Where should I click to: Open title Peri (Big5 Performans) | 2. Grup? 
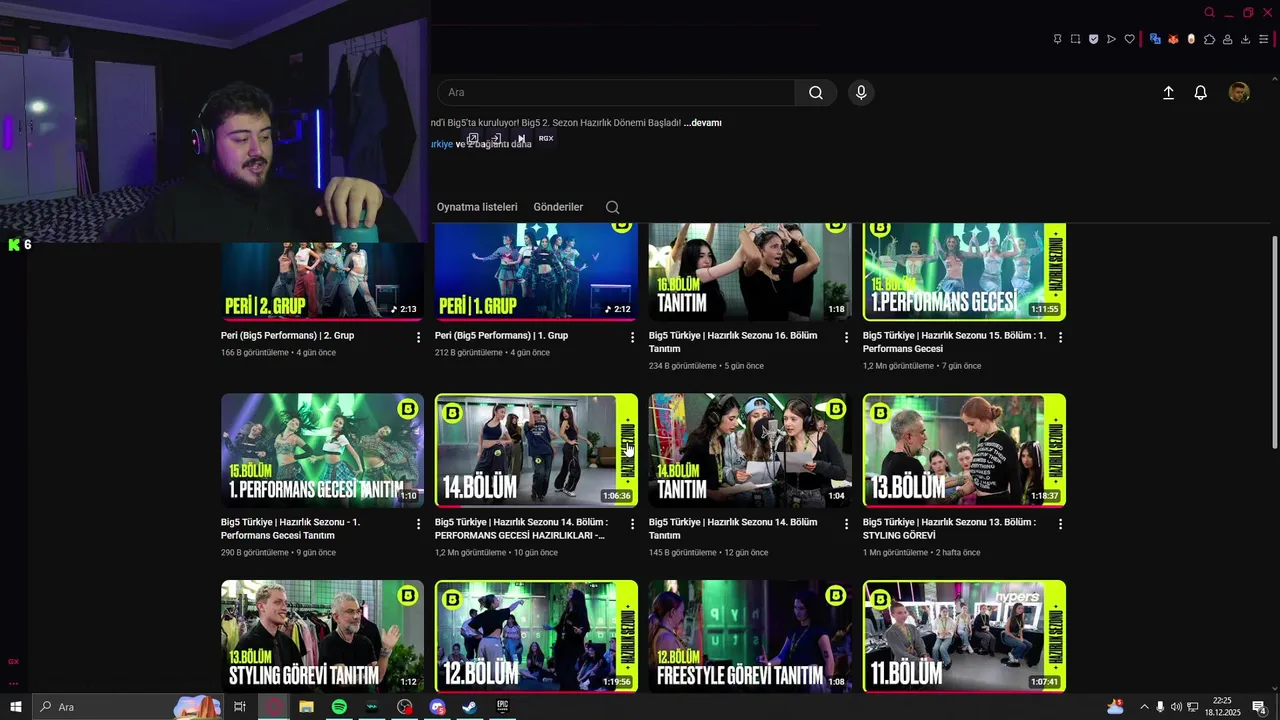tap(287, 336)
